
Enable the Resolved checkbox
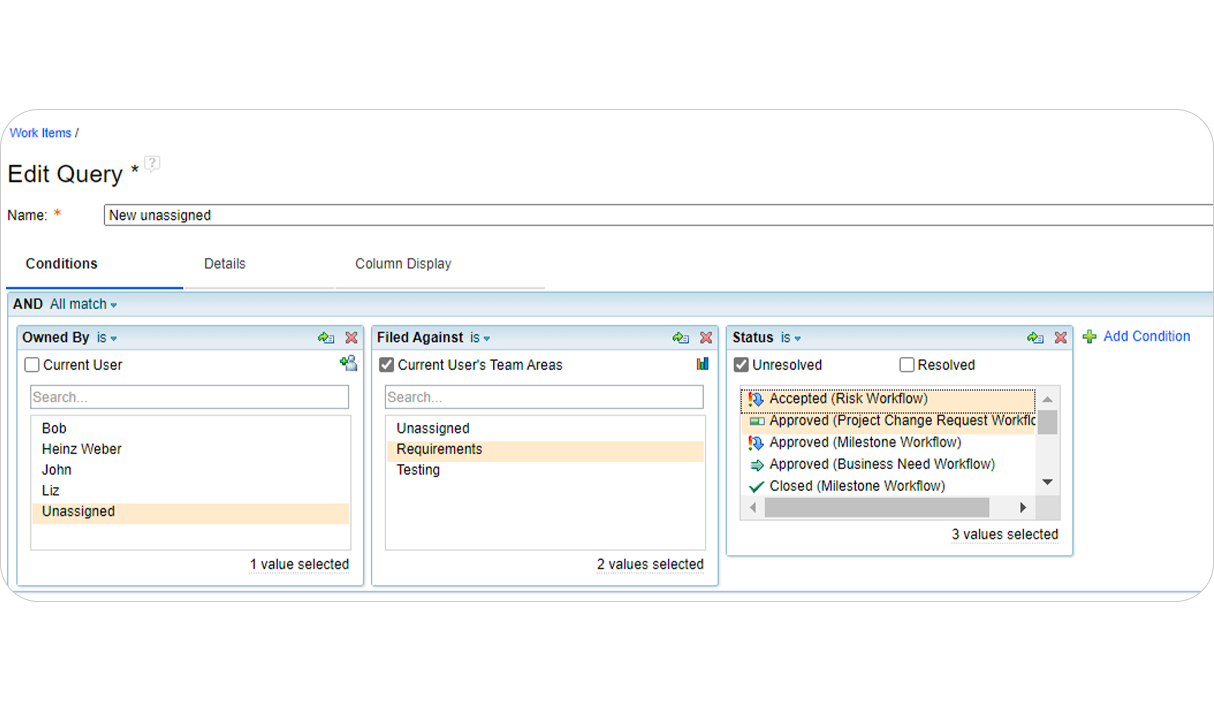(x=906, y=365)
